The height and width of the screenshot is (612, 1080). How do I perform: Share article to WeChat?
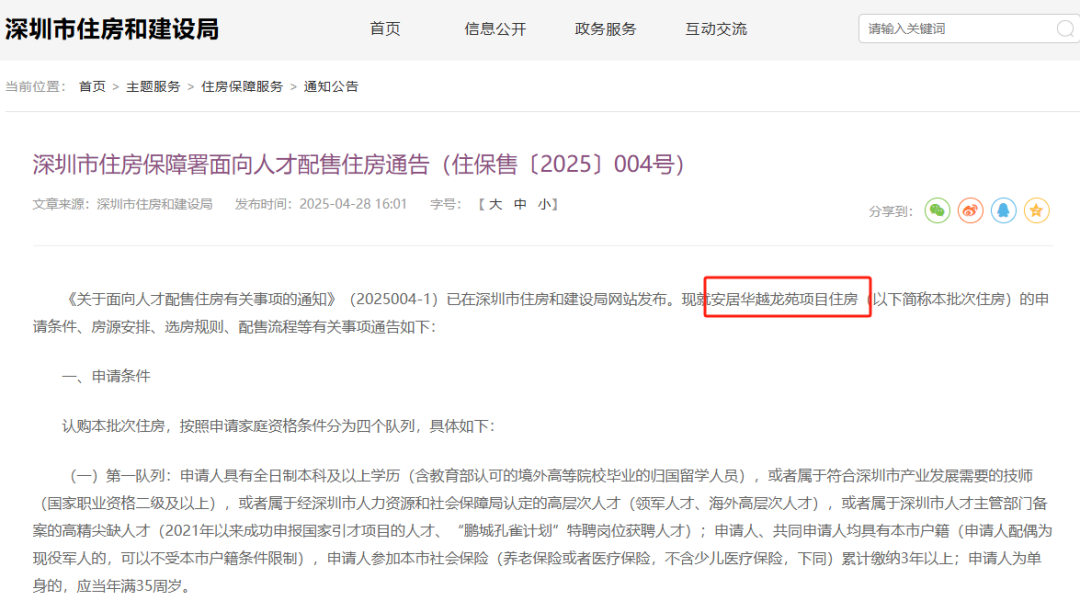point(937,210)
